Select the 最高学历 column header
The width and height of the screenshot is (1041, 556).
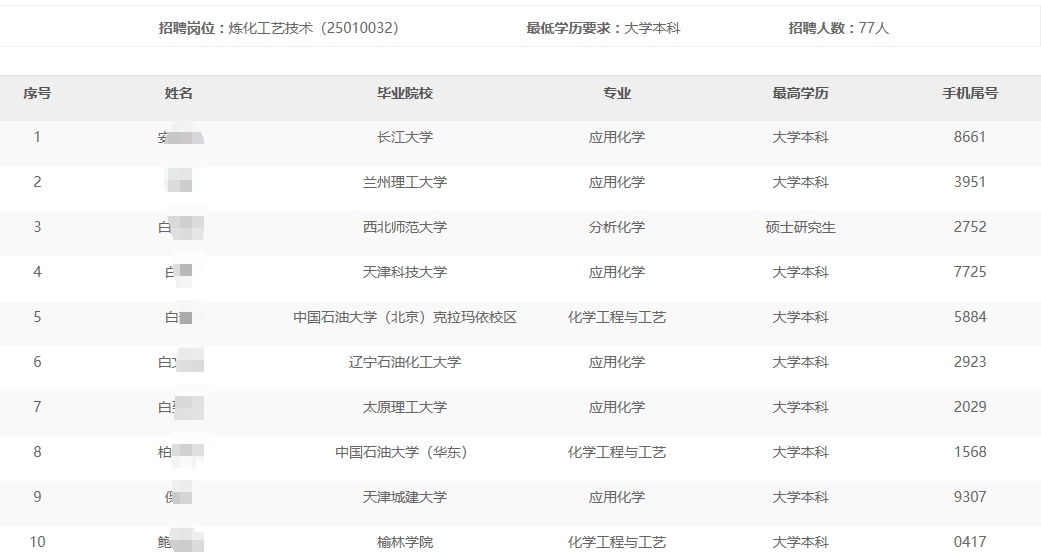pyautogui.click(x=800, y=93)
